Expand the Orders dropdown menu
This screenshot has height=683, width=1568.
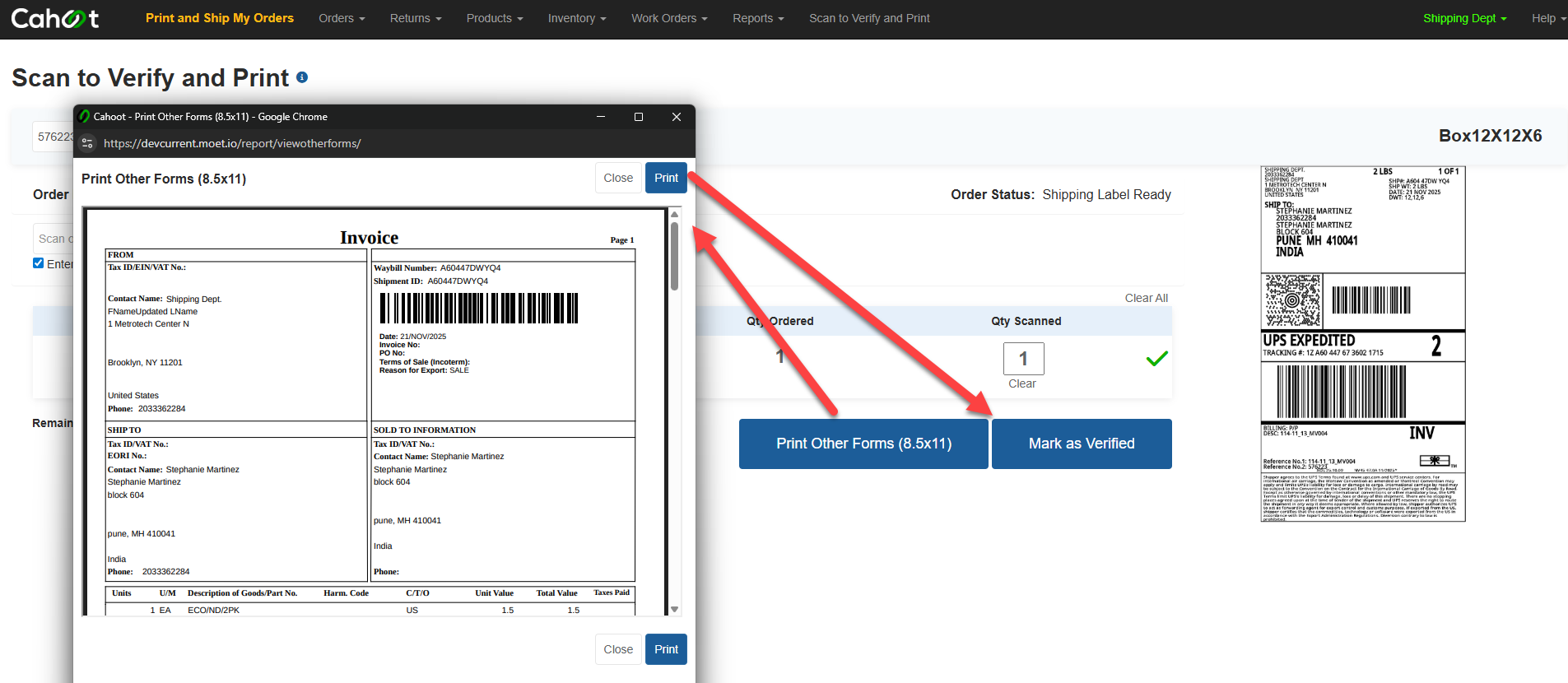pyautogui.click(x=342, y=18)
